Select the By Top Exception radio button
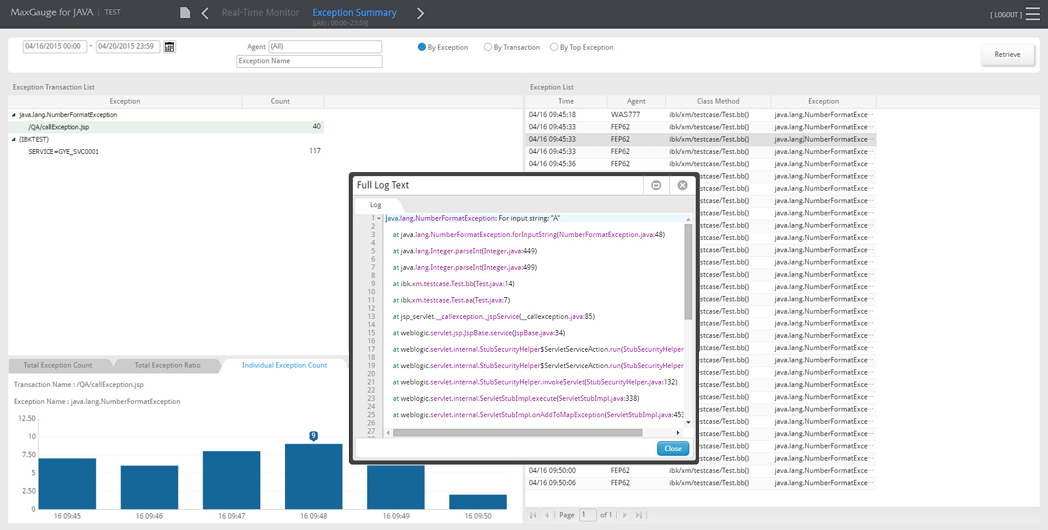Screen dimensions: 1048x530 coord(554,47)
